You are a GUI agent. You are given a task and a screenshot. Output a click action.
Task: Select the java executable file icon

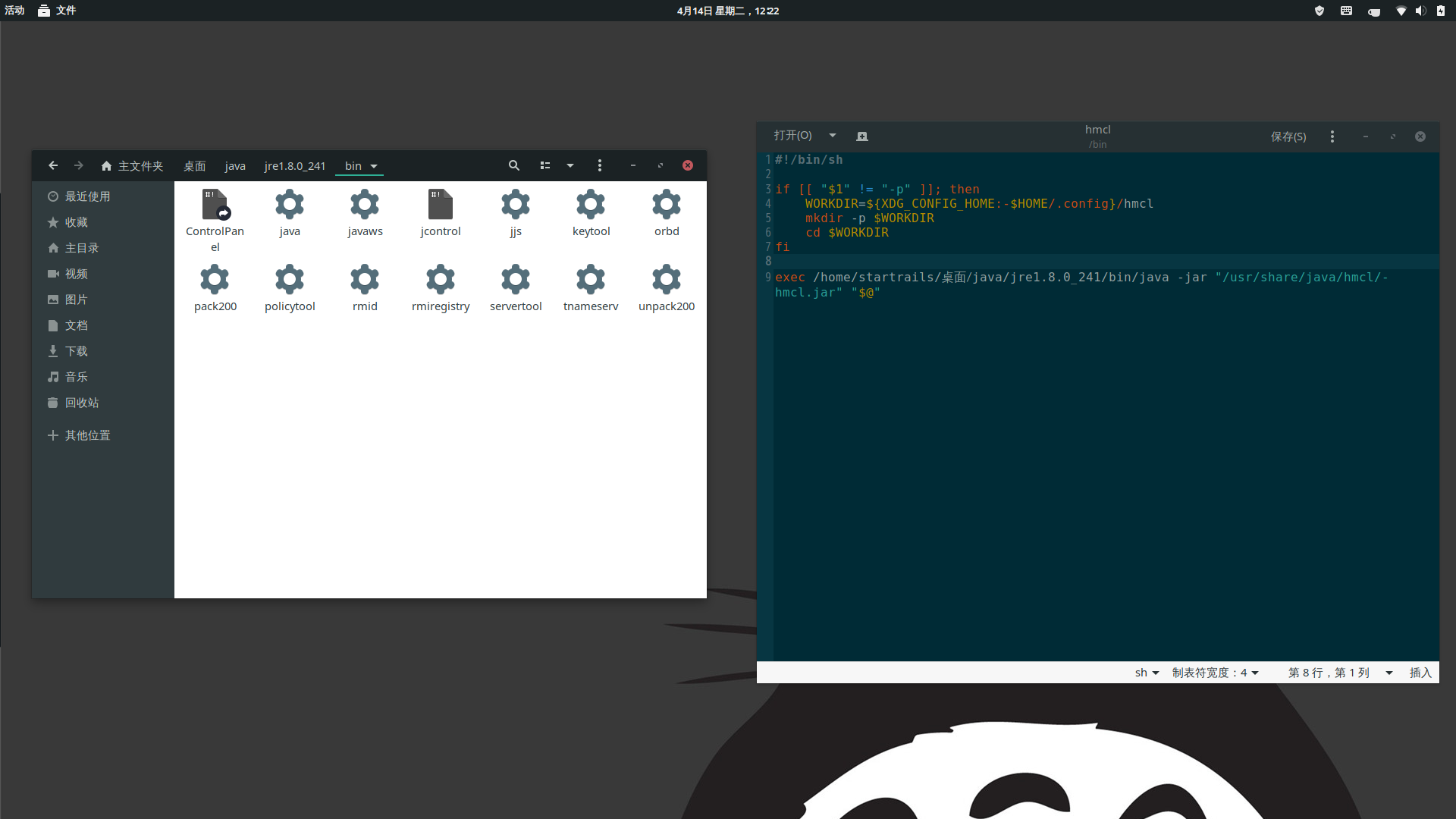tap(289, 203)
